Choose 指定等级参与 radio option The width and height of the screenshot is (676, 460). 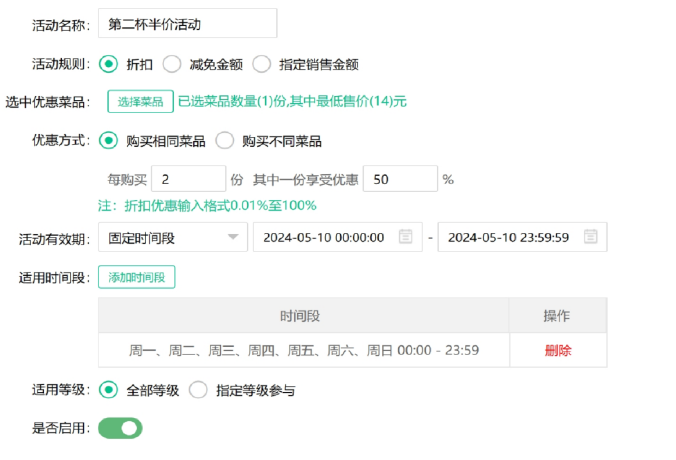(x=198, y=390)
